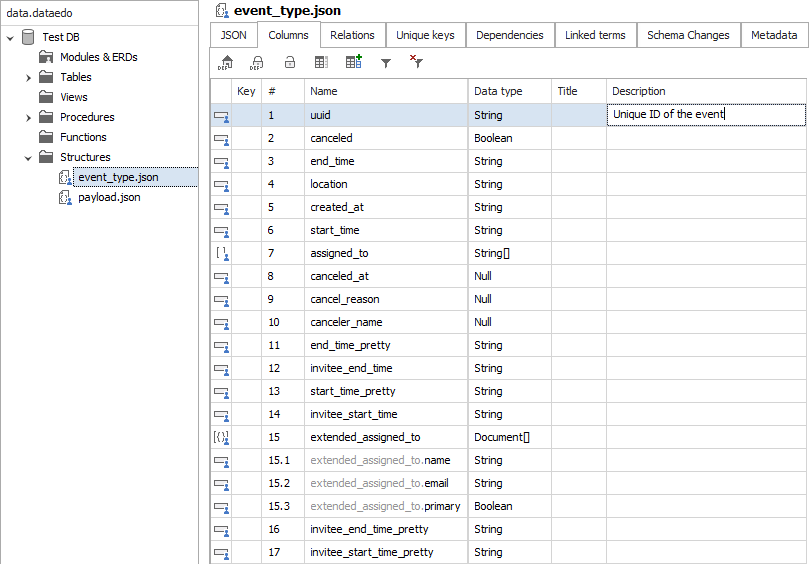Image resolution: width=809 pixels, height=564 pixels.
Task: Click the table grid icon in the toolbar
Action: 321,62
